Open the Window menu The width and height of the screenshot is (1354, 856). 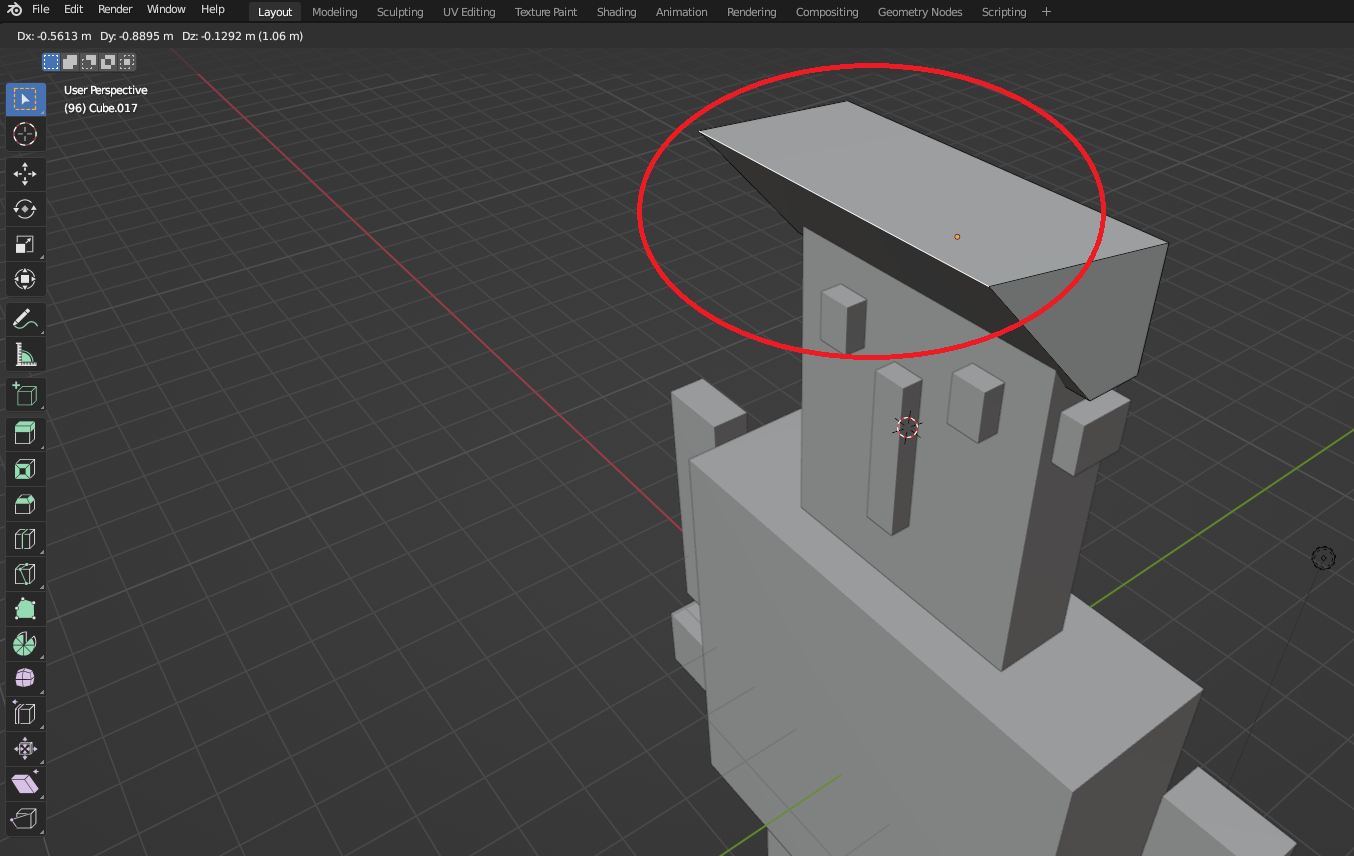click(x=166, y=10)
